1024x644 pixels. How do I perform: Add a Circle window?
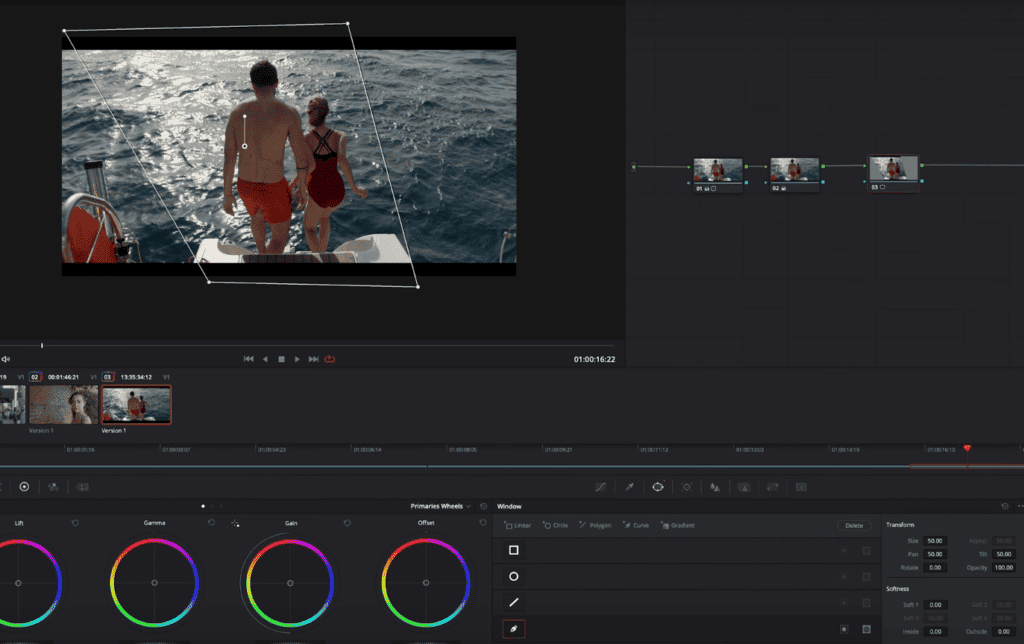click(x=556, y=526)
